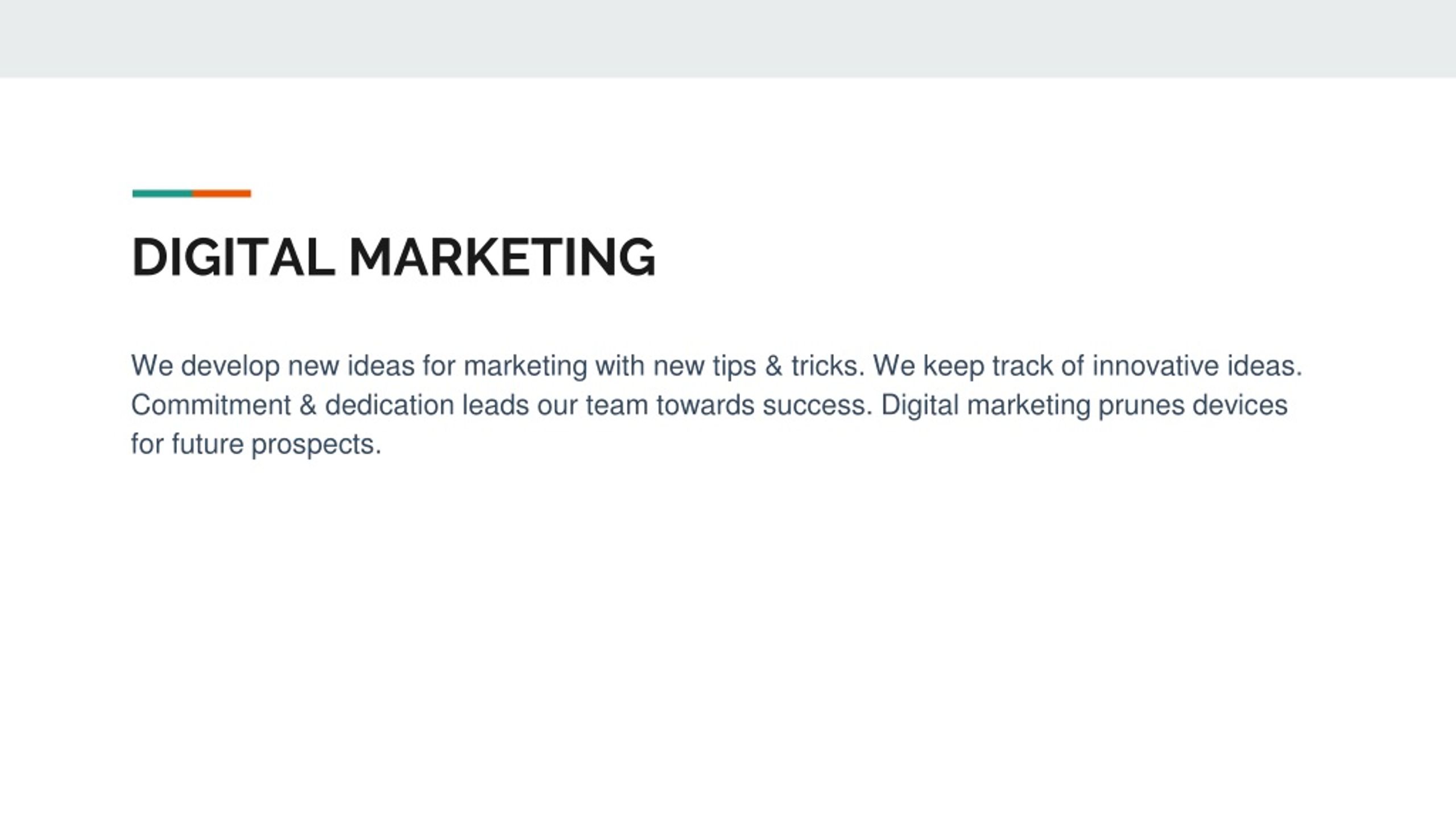
Task: Click 'Digital marketing prunes devices' text
Action: click(1084, 405)
